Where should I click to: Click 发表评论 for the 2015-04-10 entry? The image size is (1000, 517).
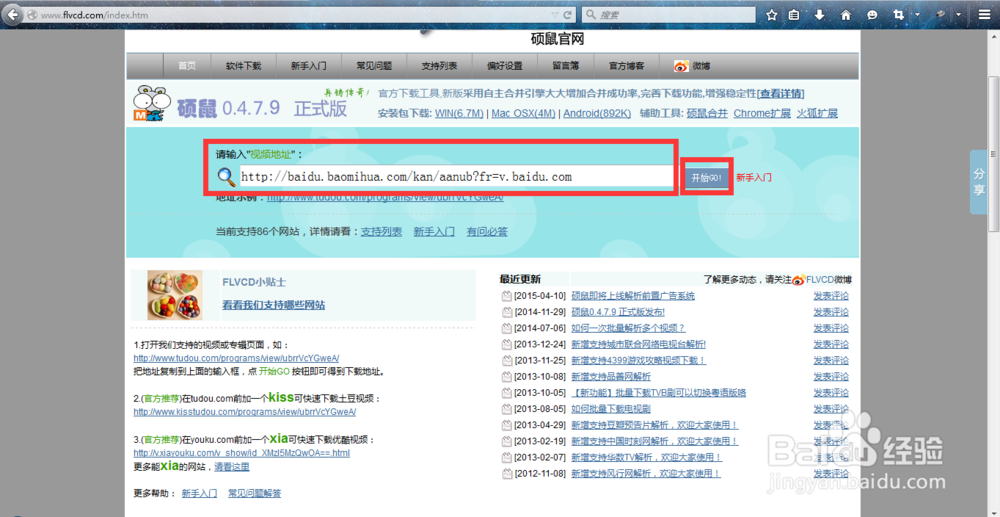click(x=831, y=296)
